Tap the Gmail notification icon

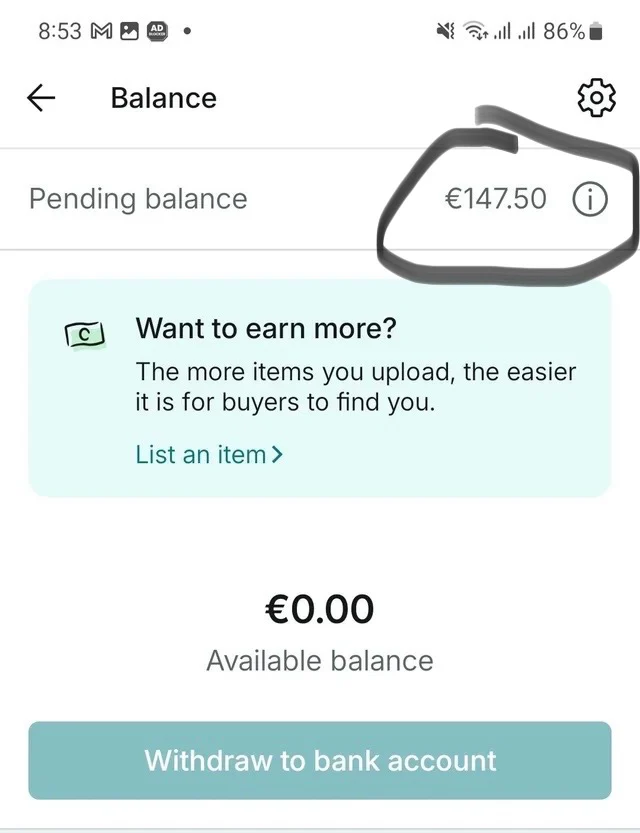[102, 31]
